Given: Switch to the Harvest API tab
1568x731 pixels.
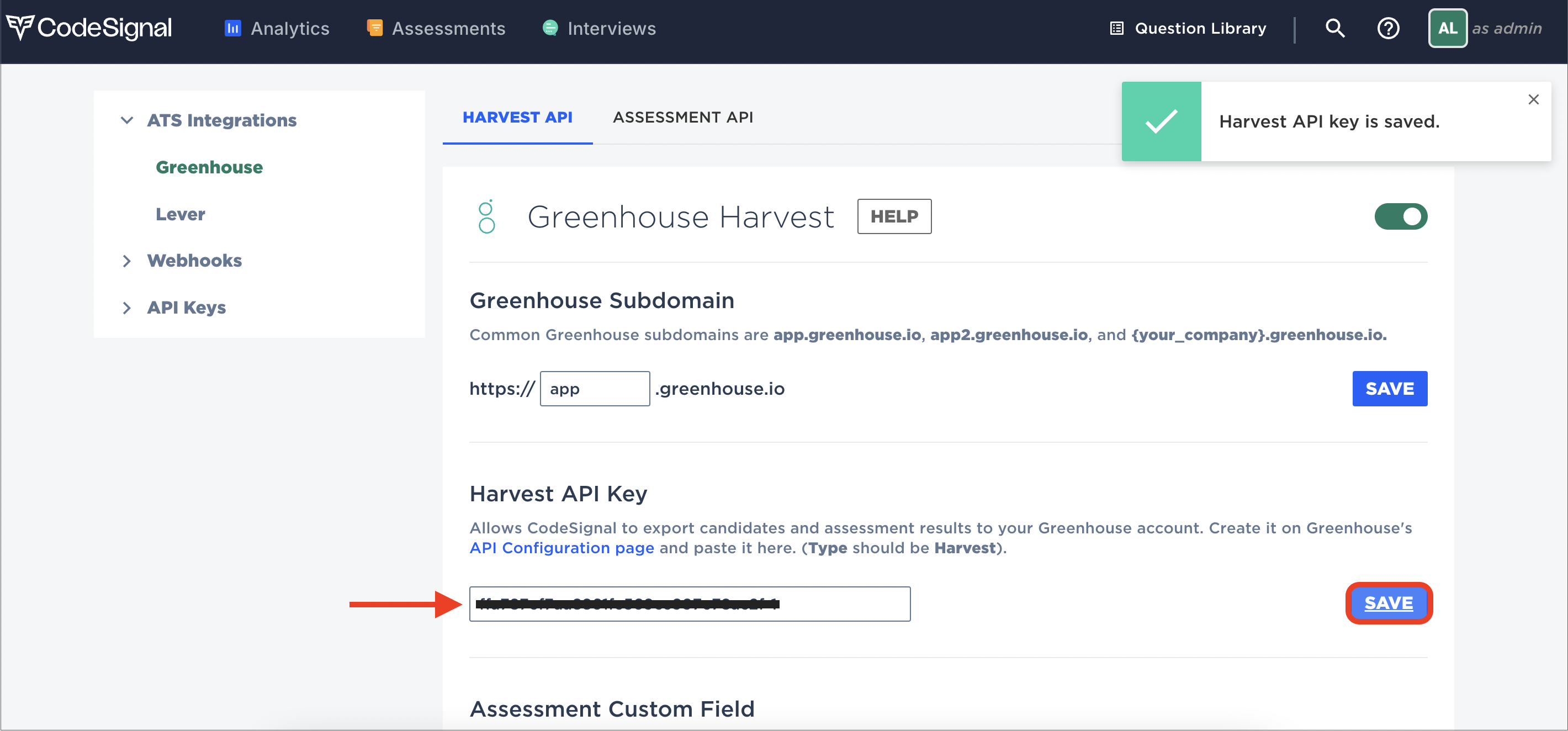Looking at the screenshot, I should 517,117.
